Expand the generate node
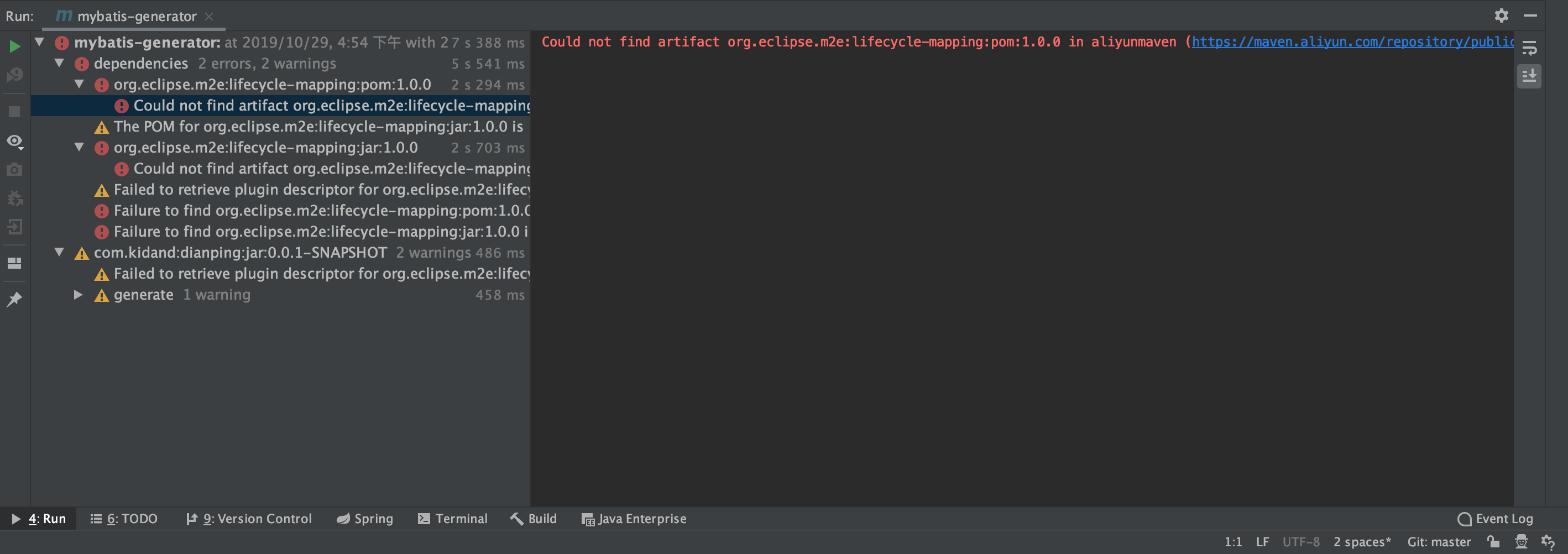1568x554 pixels. 79,294
